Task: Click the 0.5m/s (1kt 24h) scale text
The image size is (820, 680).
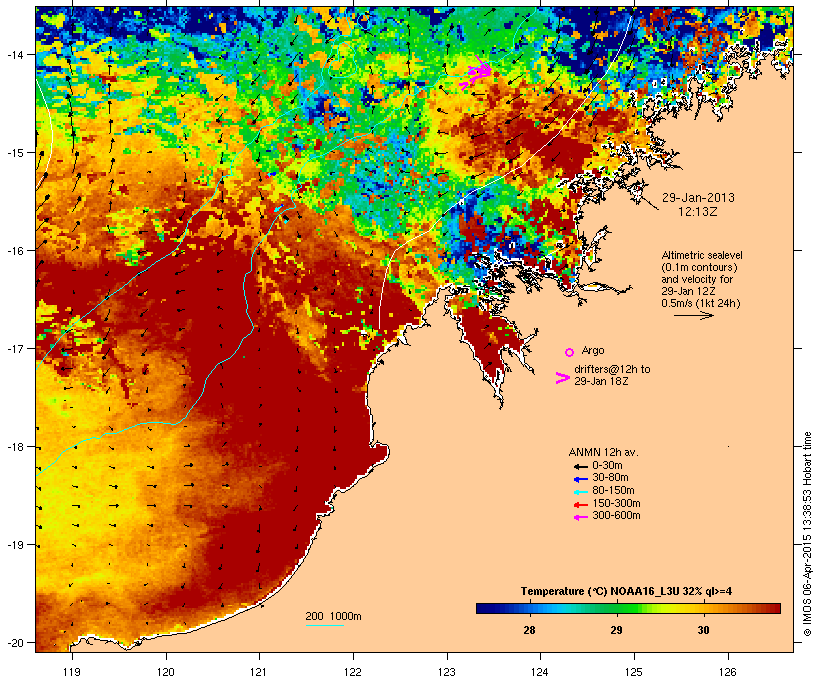Action: pos(701,303)
